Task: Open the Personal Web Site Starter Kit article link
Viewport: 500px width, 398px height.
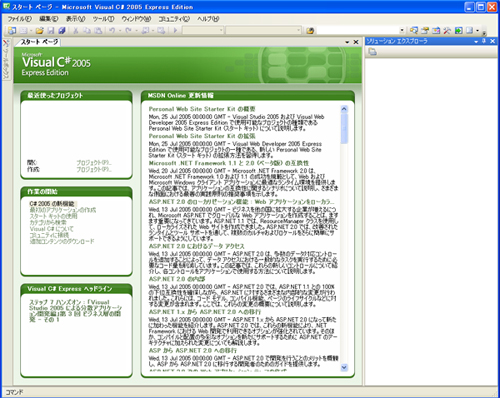Action: click(x=202, y=109)
